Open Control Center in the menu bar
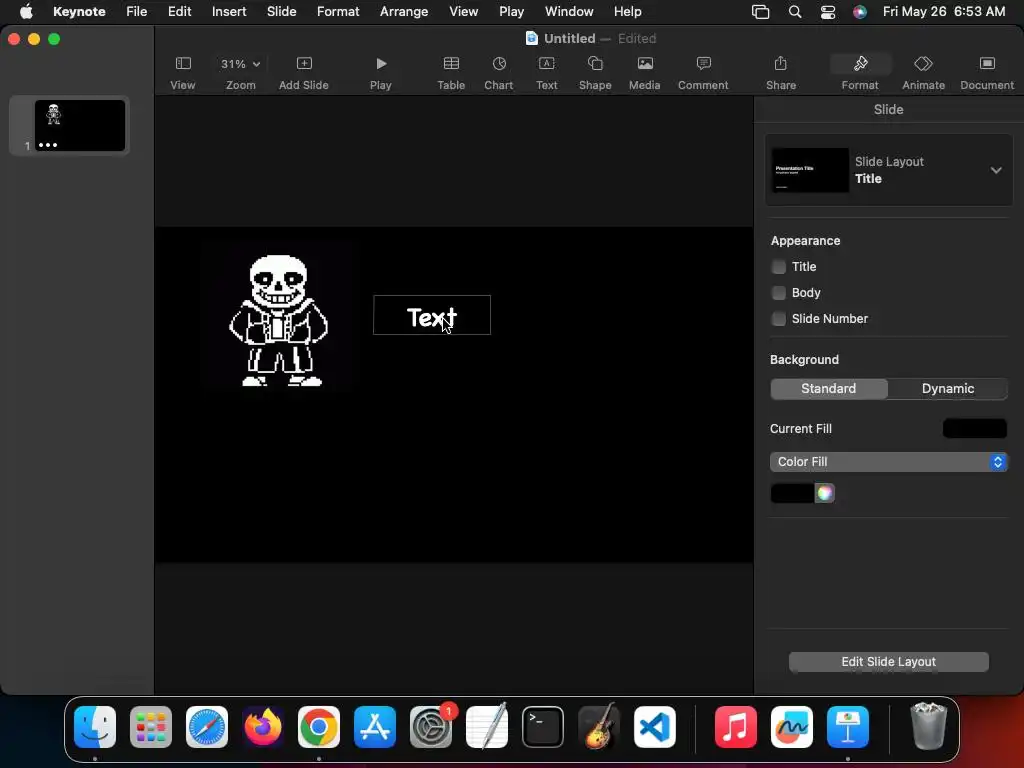The width and height of the screenshot is (1024, 768). click(827, 12)
